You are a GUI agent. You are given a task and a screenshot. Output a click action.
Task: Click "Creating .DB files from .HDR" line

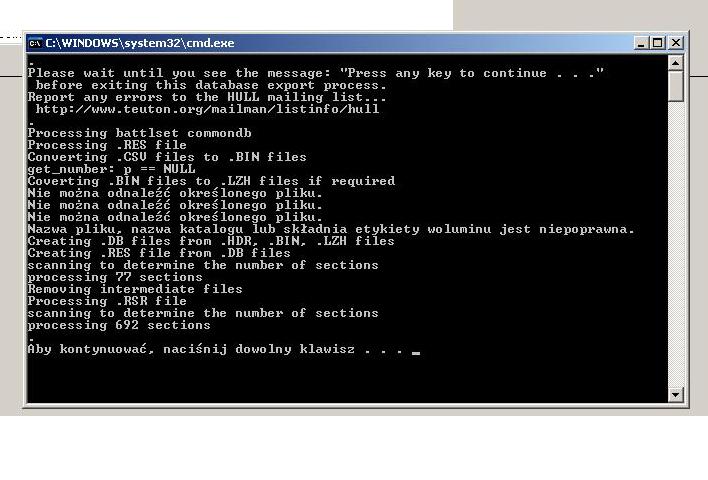pos(211,241)
